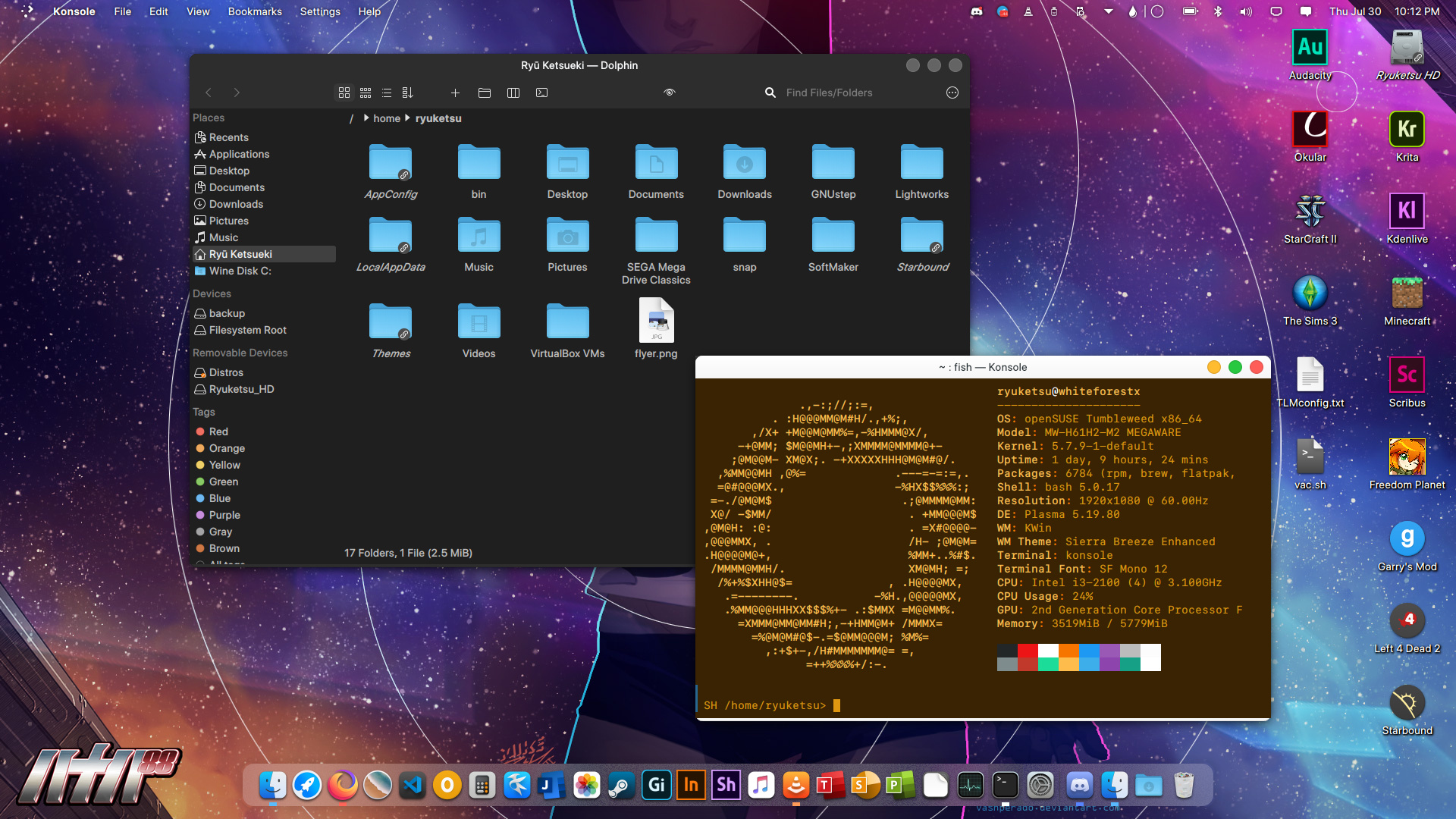The height and width of the screenshot is (819, 1456).
Task: Toggle the embedded terminal panel icon
Action: click(542, 93)
